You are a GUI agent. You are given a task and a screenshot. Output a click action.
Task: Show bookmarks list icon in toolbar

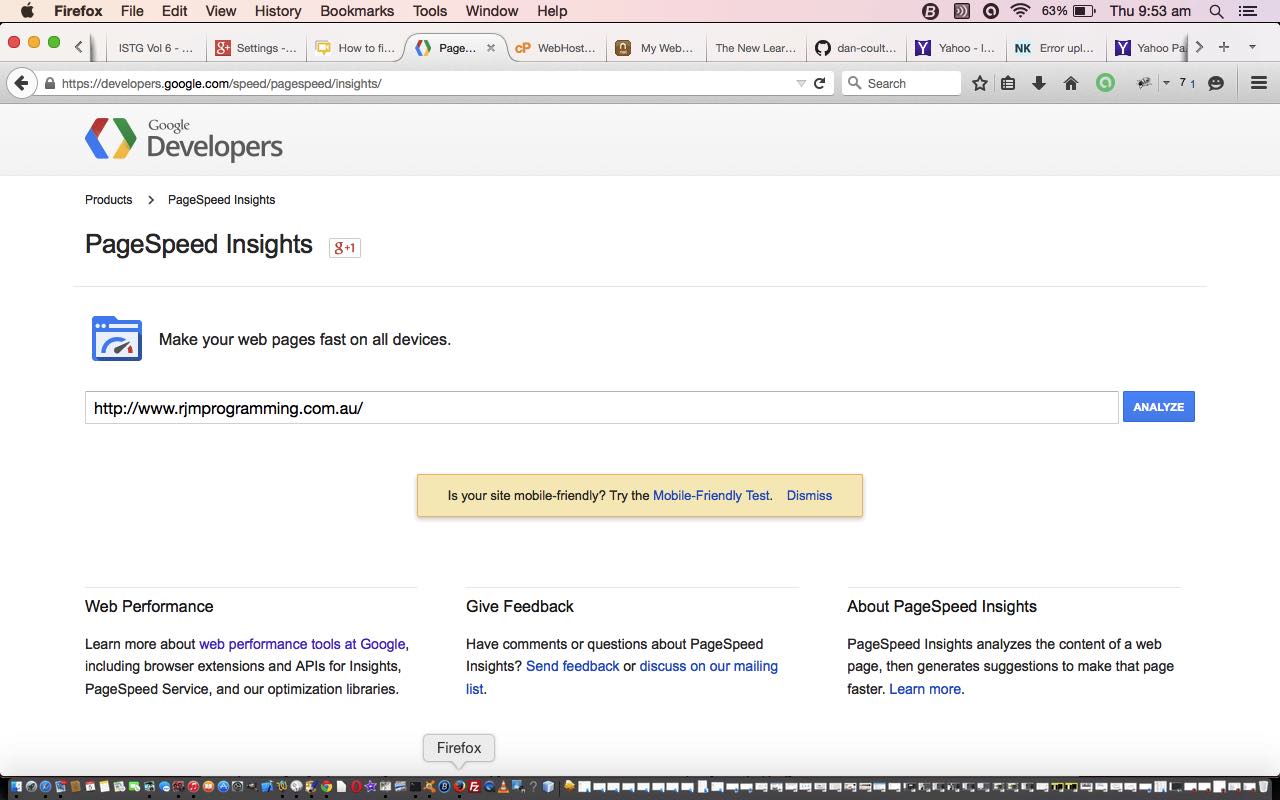[1008, 83]
